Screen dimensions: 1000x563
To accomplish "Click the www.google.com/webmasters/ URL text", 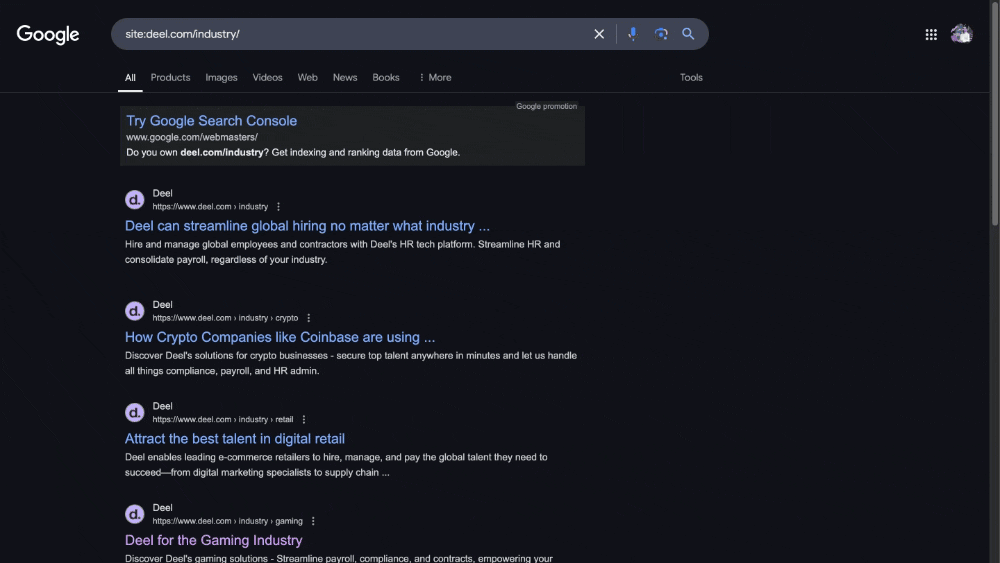I will (x=192, y=137).
